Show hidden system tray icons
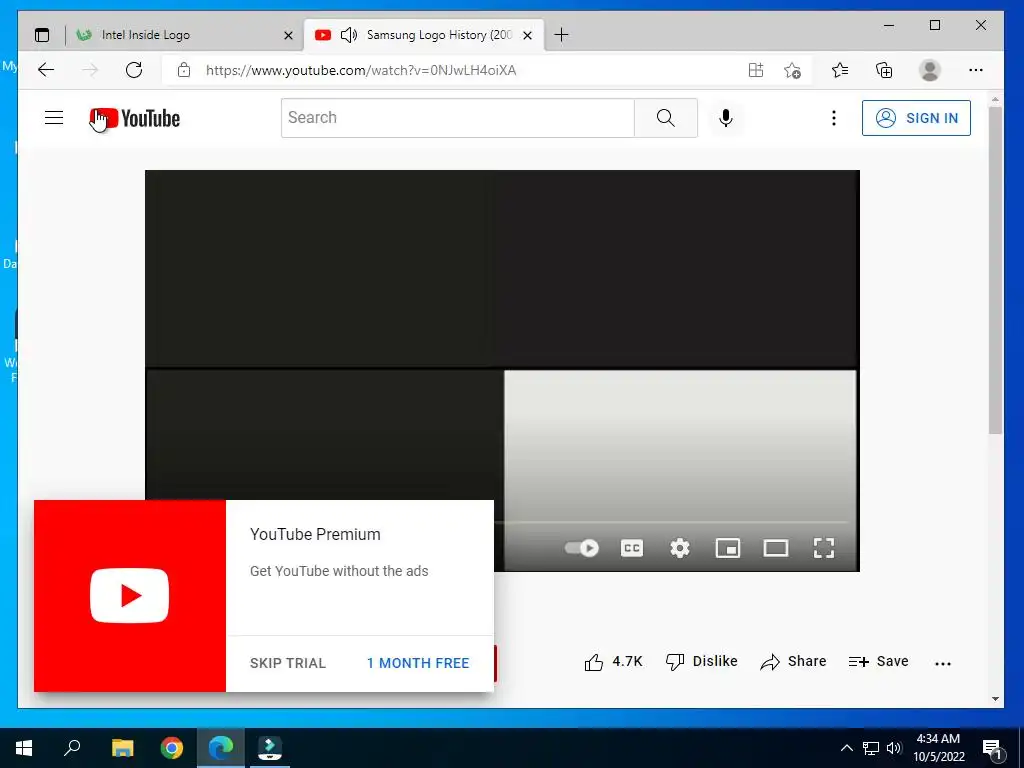This screenshot has height=768, width=1024. point(846,748)
